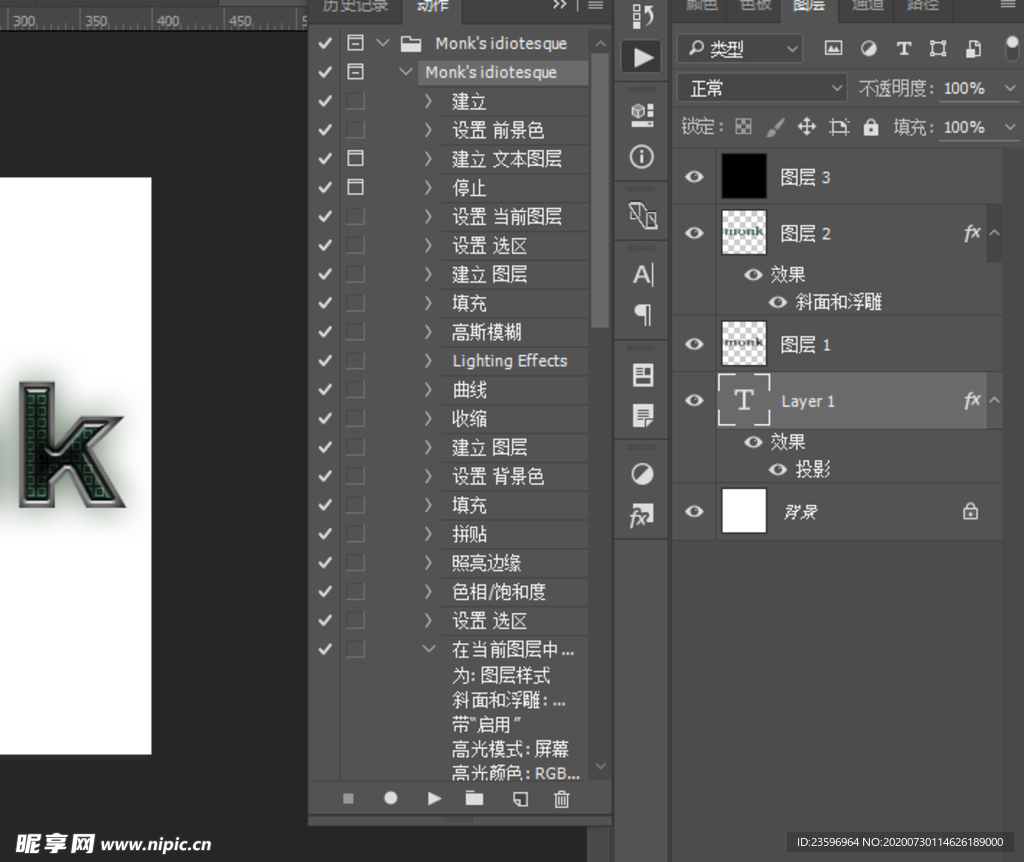The height and width of the screenshot is (862, 1024).
Task: Click the type layer filter icon
Action: [x=903, y=47]
